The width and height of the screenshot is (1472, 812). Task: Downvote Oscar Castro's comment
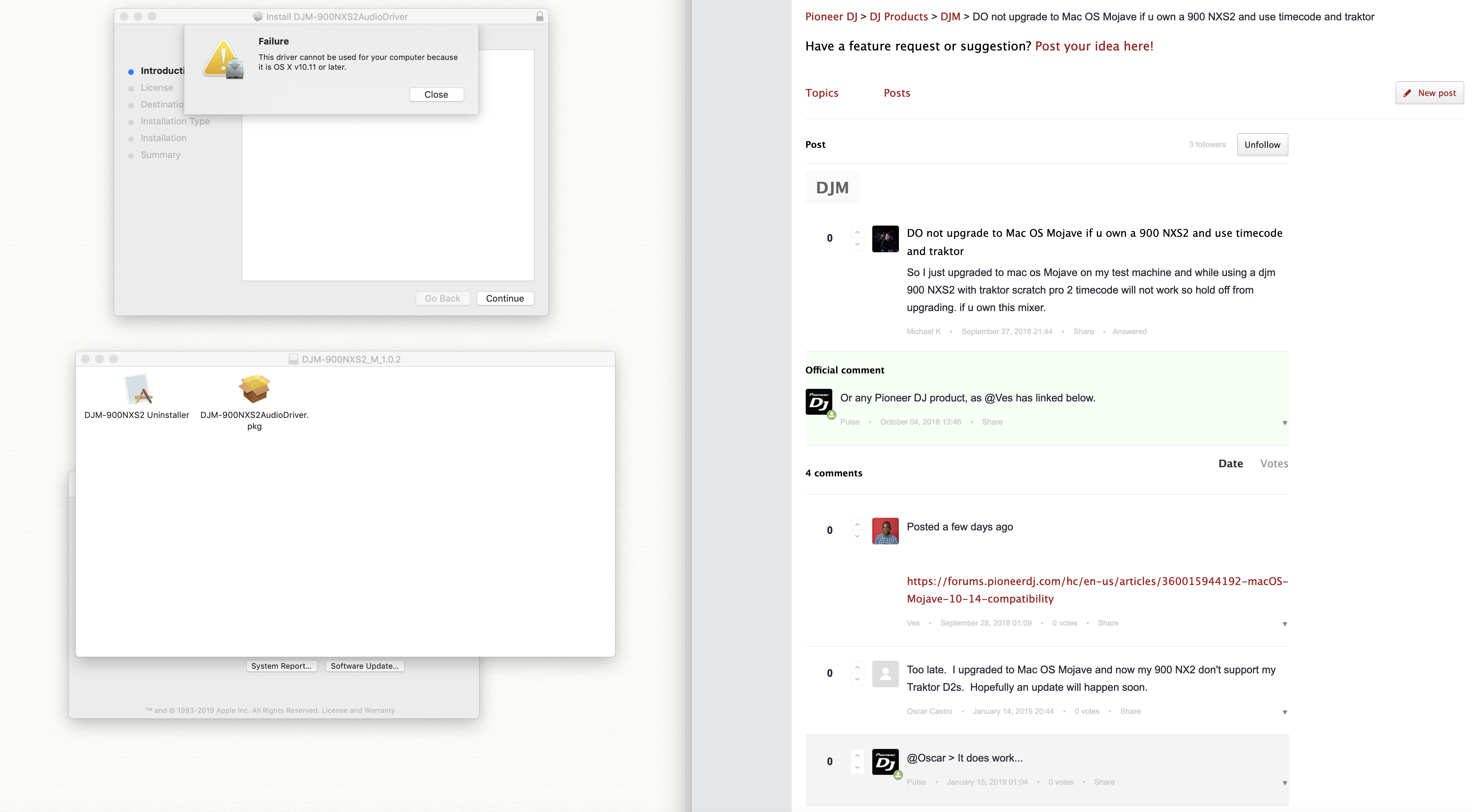pyautogui.click(x=857, y=680)
